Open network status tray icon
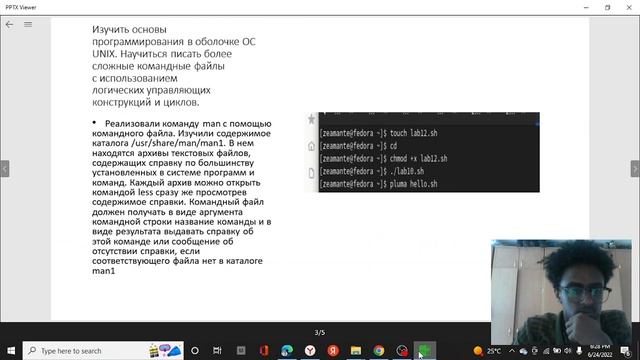The image size is (640, 360). 546,351
